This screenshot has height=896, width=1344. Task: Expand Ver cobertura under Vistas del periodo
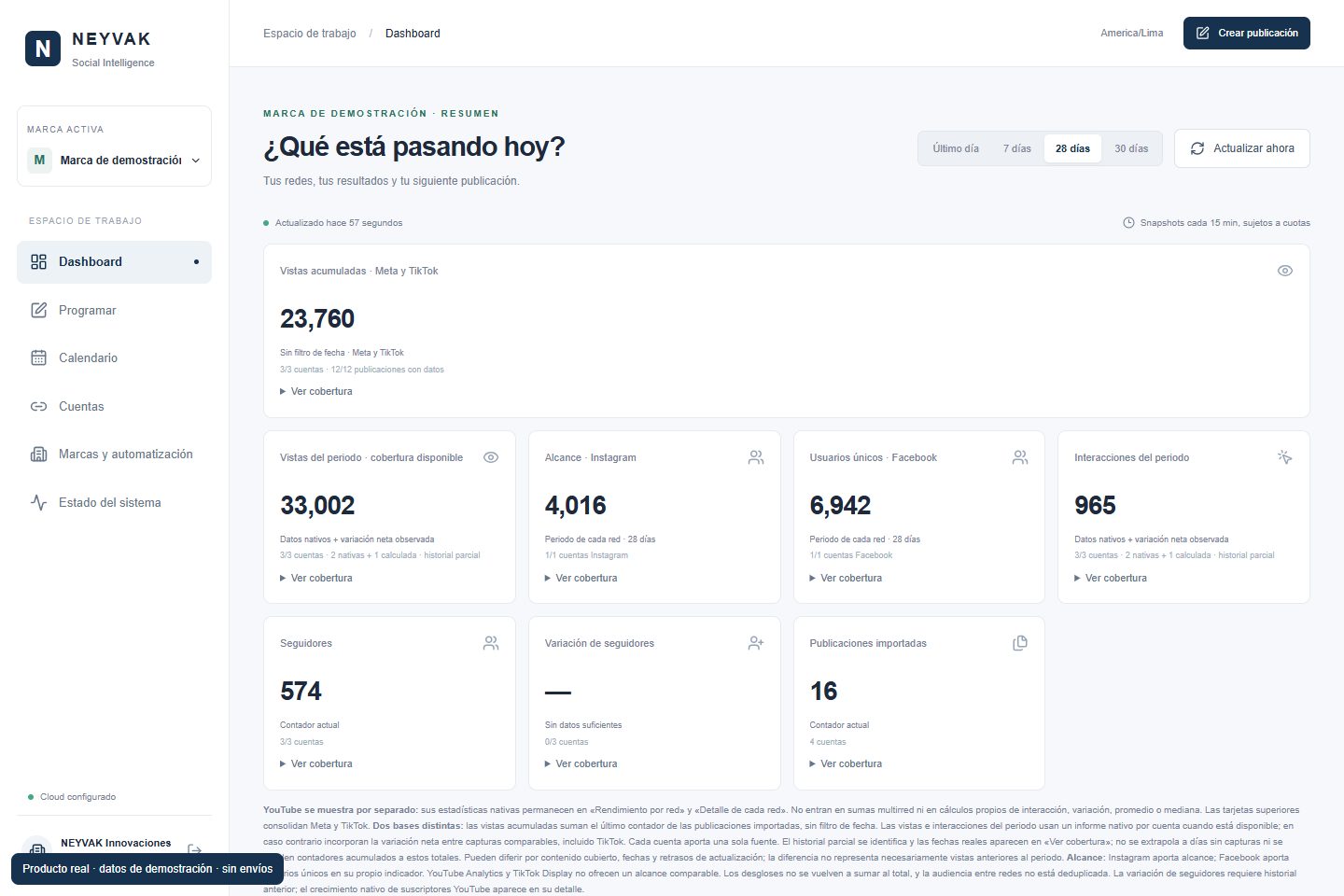point(316,578)
